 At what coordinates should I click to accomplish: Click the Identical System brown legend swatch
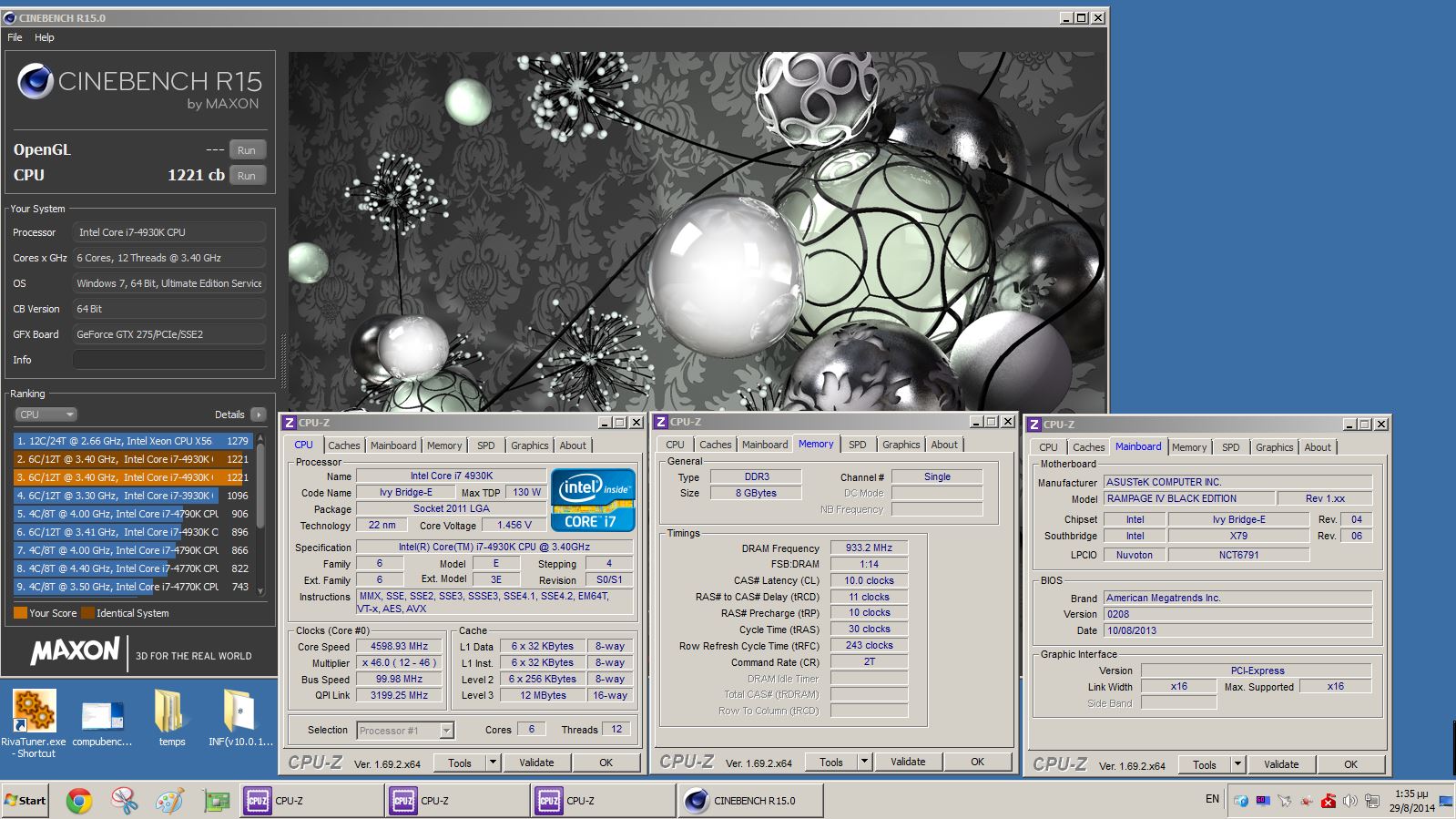pos(87,613)
